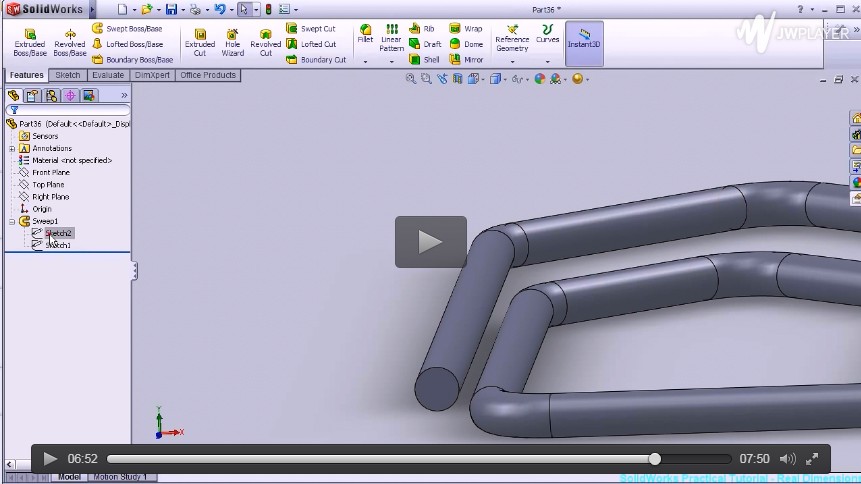Click the Extruded Boss/Base tool
The height and width of the screenshot is (484, 861).
coord(29,42)
